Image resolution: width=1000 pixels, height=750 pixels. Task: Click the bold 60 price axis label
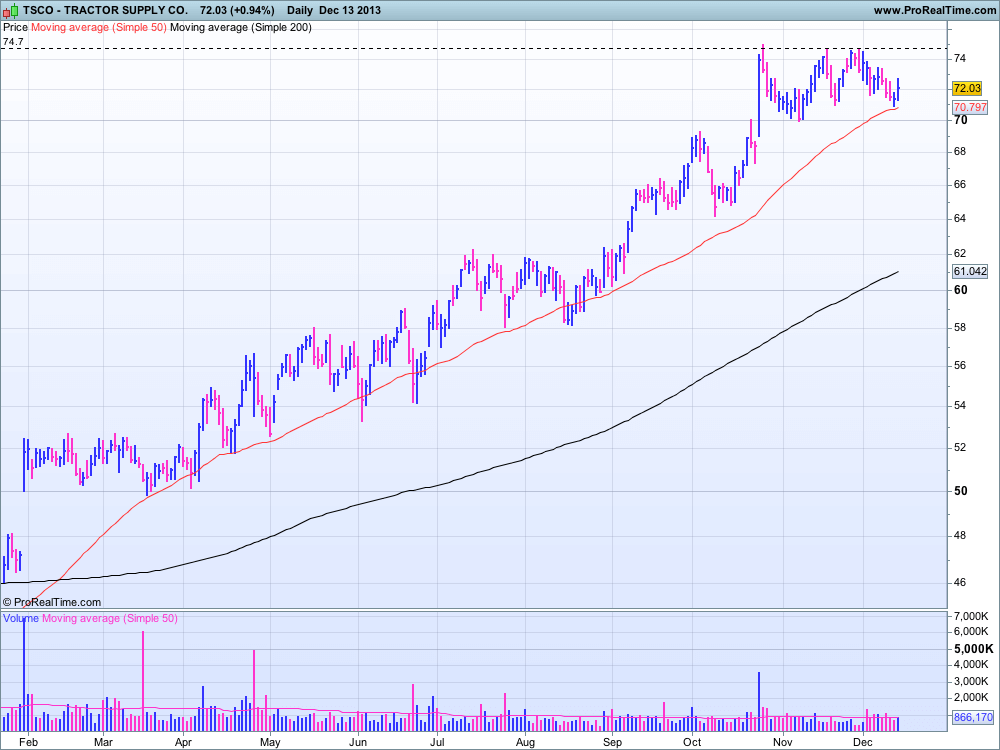(960, 290)
